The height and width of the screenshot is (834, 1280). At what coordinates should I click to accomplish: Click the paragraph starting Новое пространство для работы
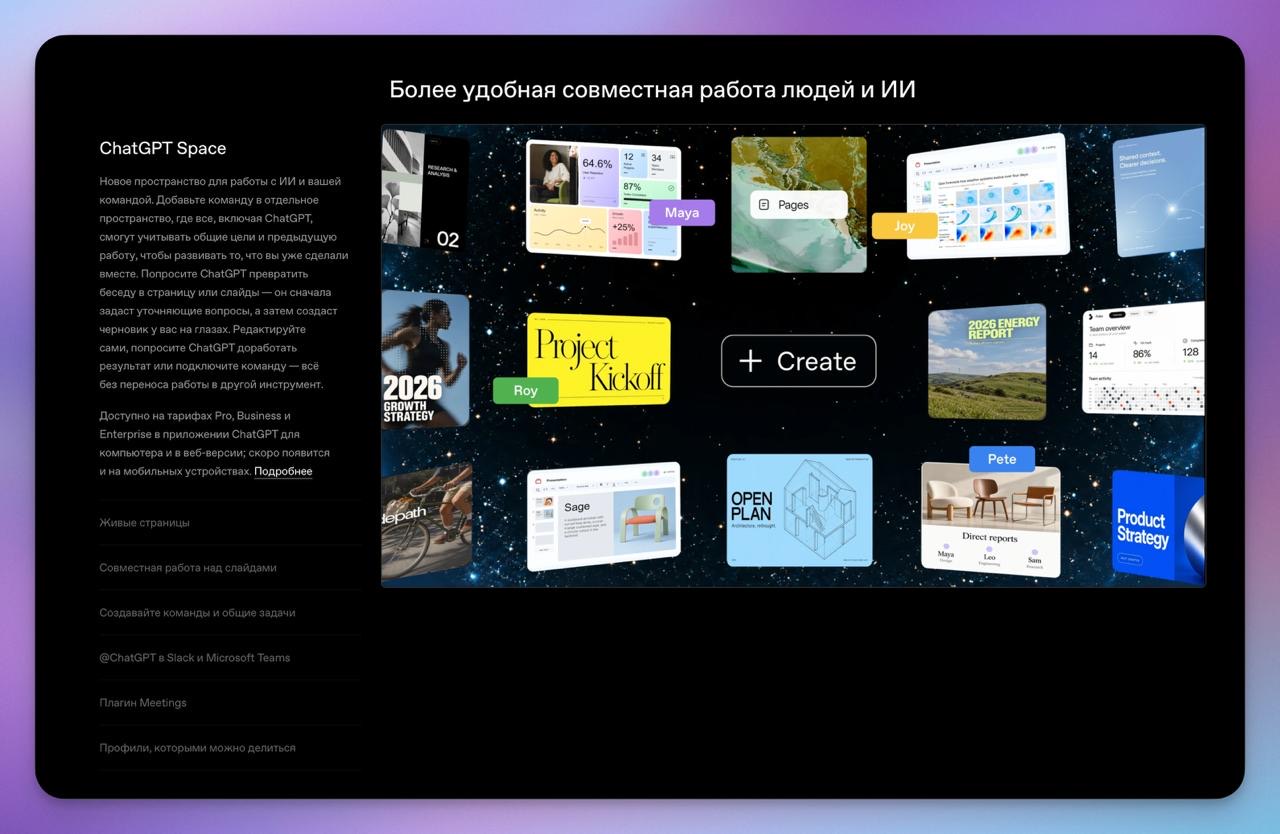coord(224,283)
